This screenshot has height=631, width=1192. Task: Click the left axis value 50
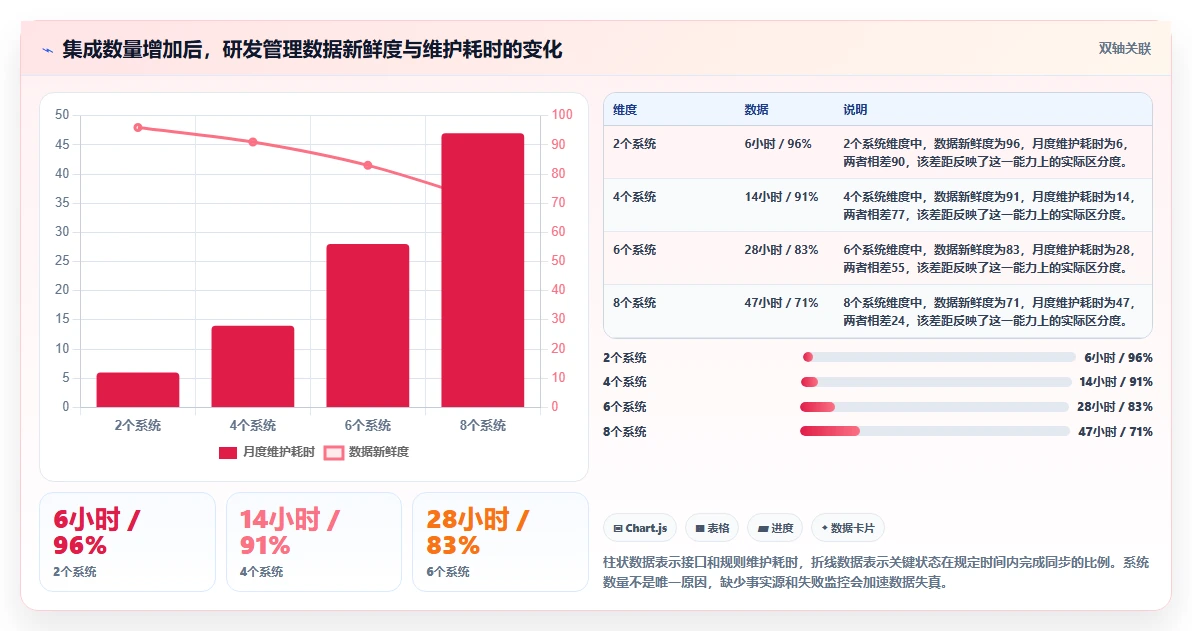62,115
